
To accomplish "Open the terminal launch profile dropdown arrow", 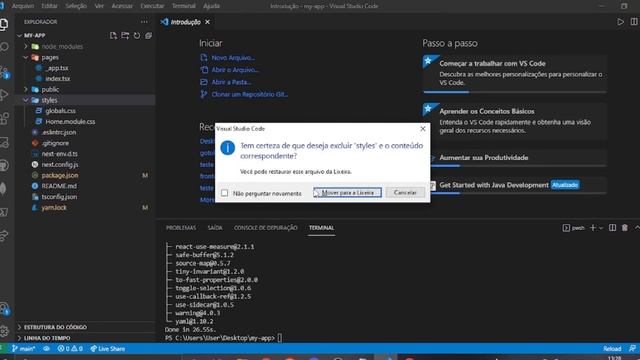I will coord(601,228).
